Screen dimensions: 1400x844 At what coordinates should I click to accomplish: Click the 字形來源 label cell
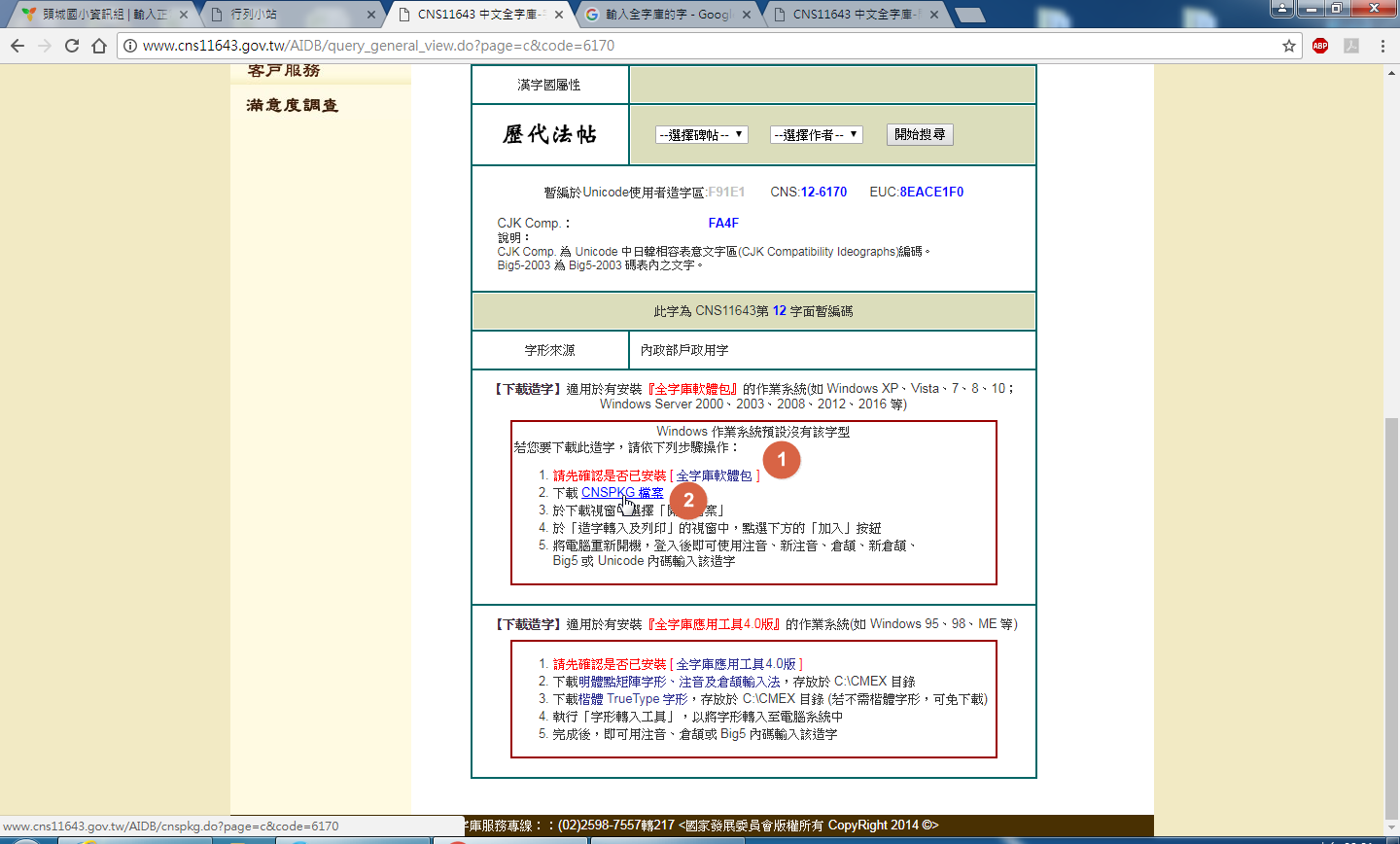tap(550, 351)
